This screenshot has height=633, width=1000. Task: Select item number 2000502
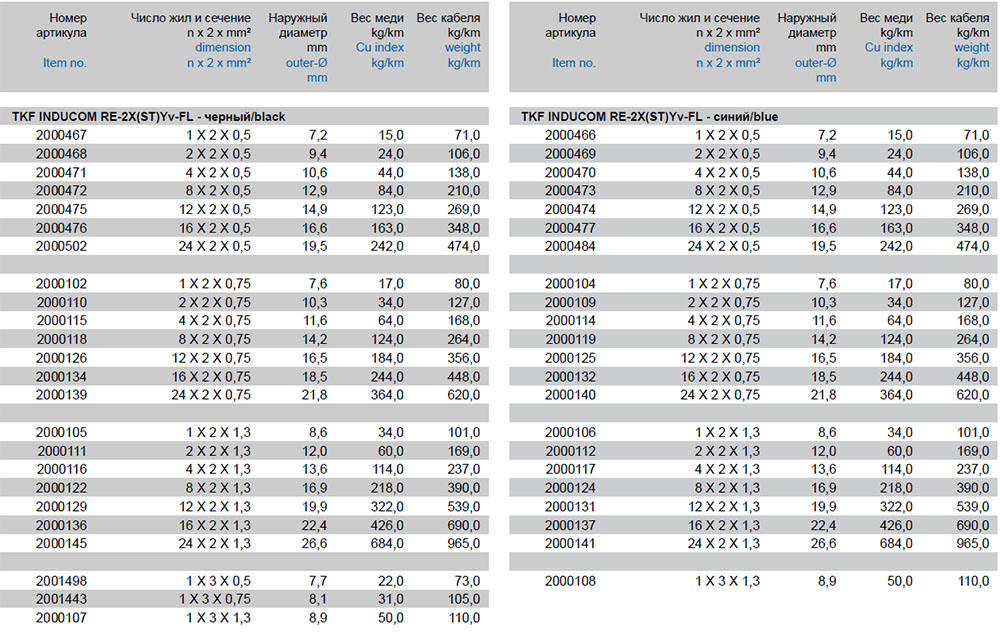pos(61,246)
